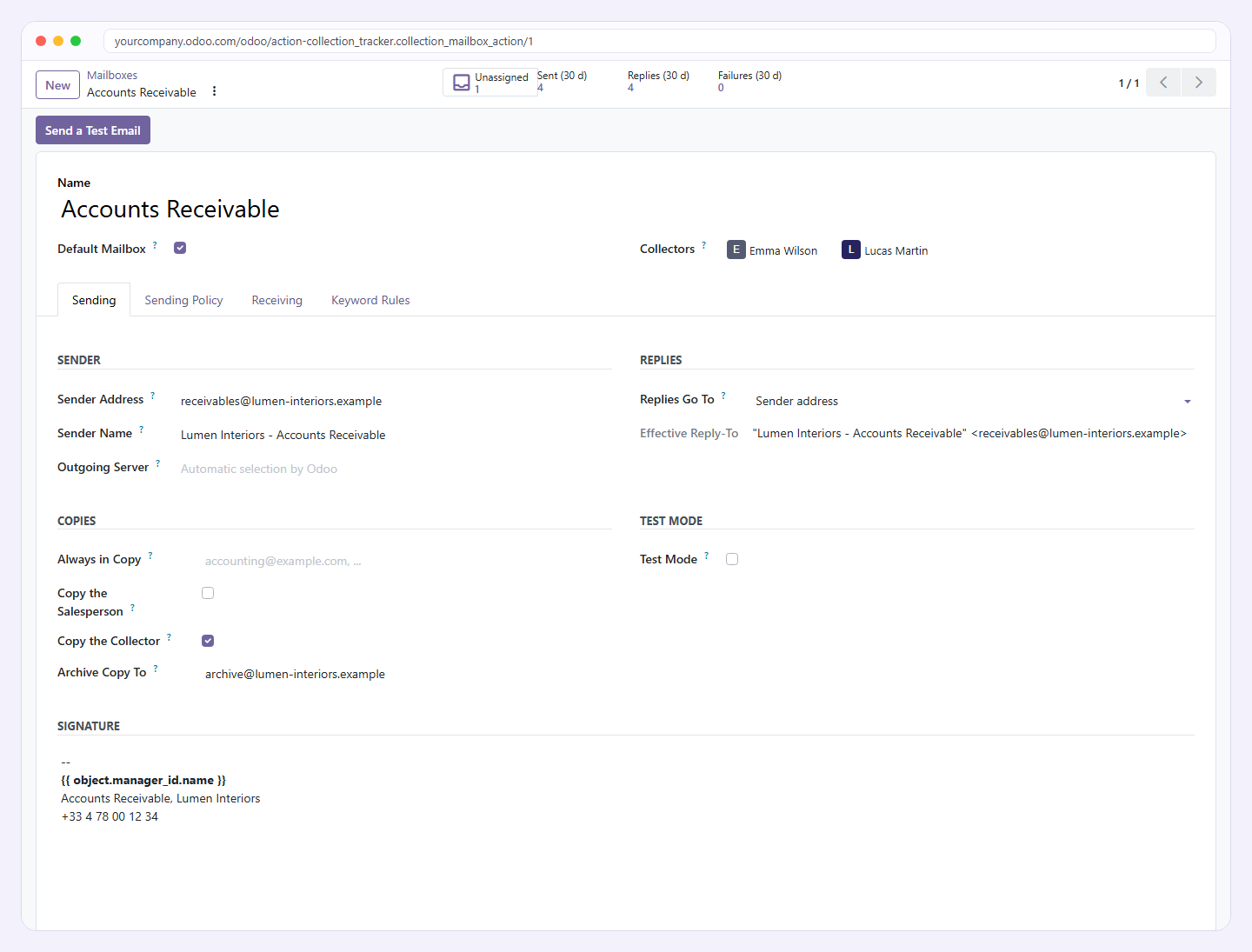Click the Sender Name input field
Screen dimensions: 1252x952
395,435
